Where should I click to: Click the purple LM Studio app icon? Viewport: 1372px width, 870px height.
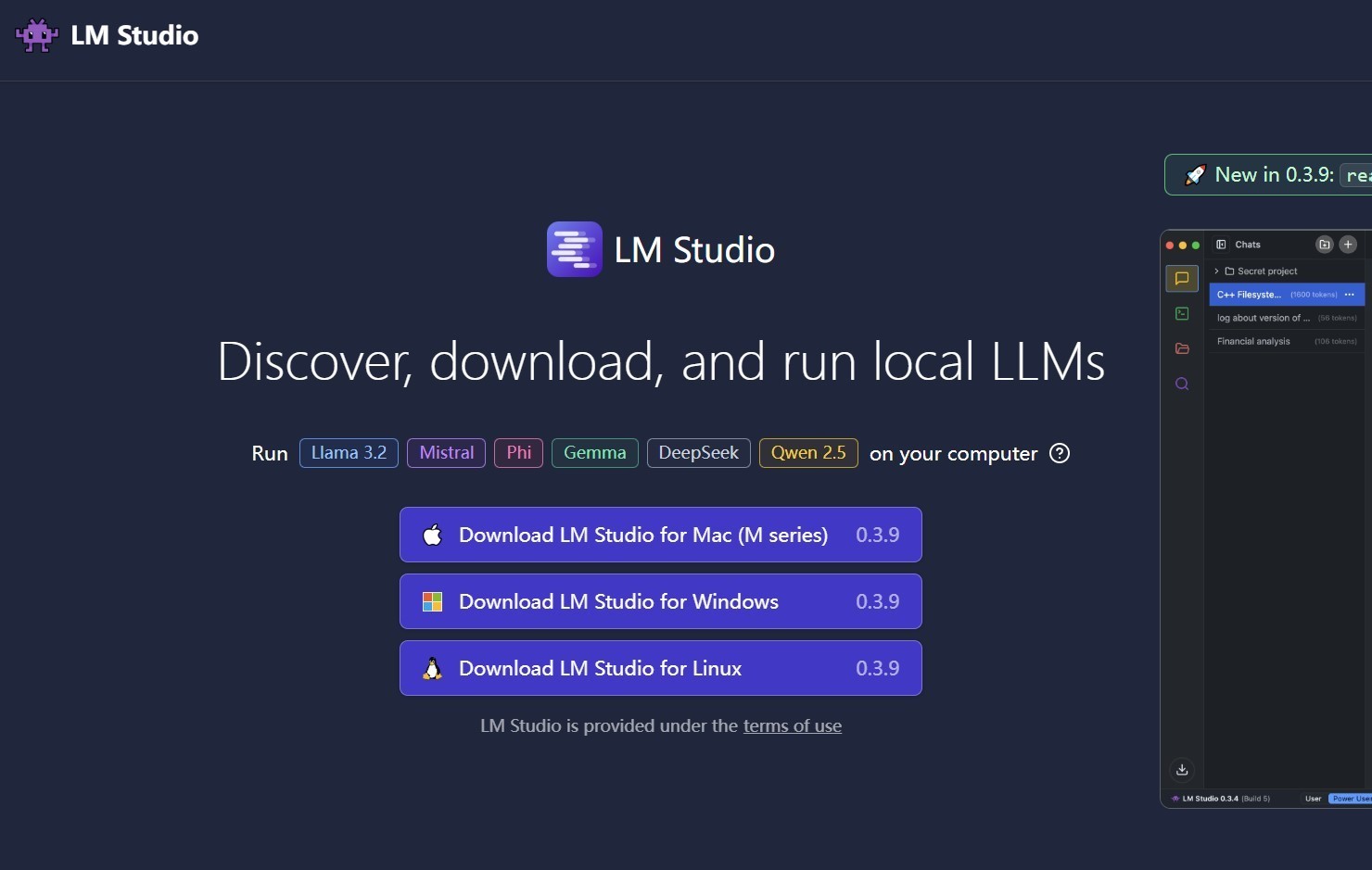(575, 249)
